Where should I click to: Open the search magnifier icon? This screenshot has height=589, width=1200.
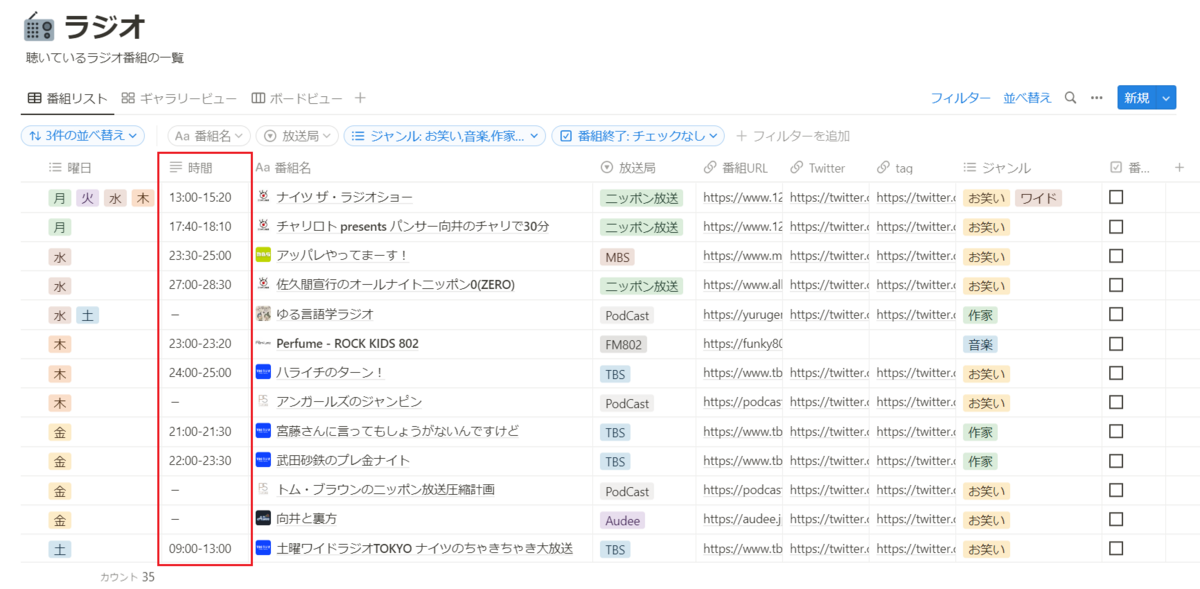(1070, 98)
